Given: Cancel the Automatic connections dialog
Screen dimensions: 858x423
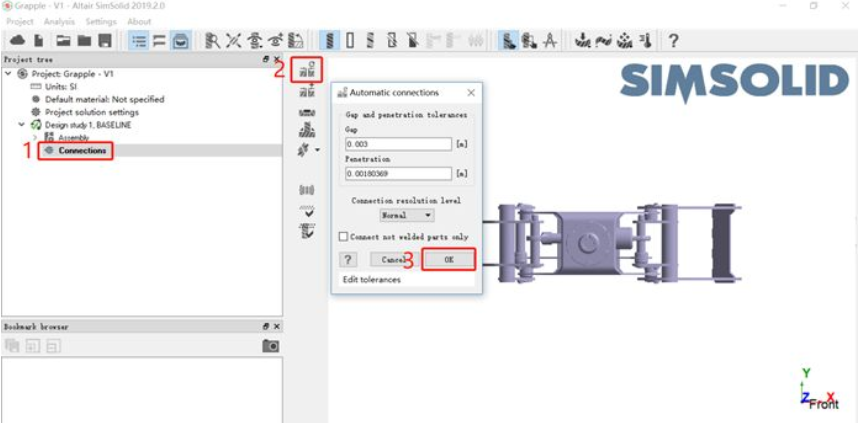Looking at the screenshot, I should tap(393, 260).
